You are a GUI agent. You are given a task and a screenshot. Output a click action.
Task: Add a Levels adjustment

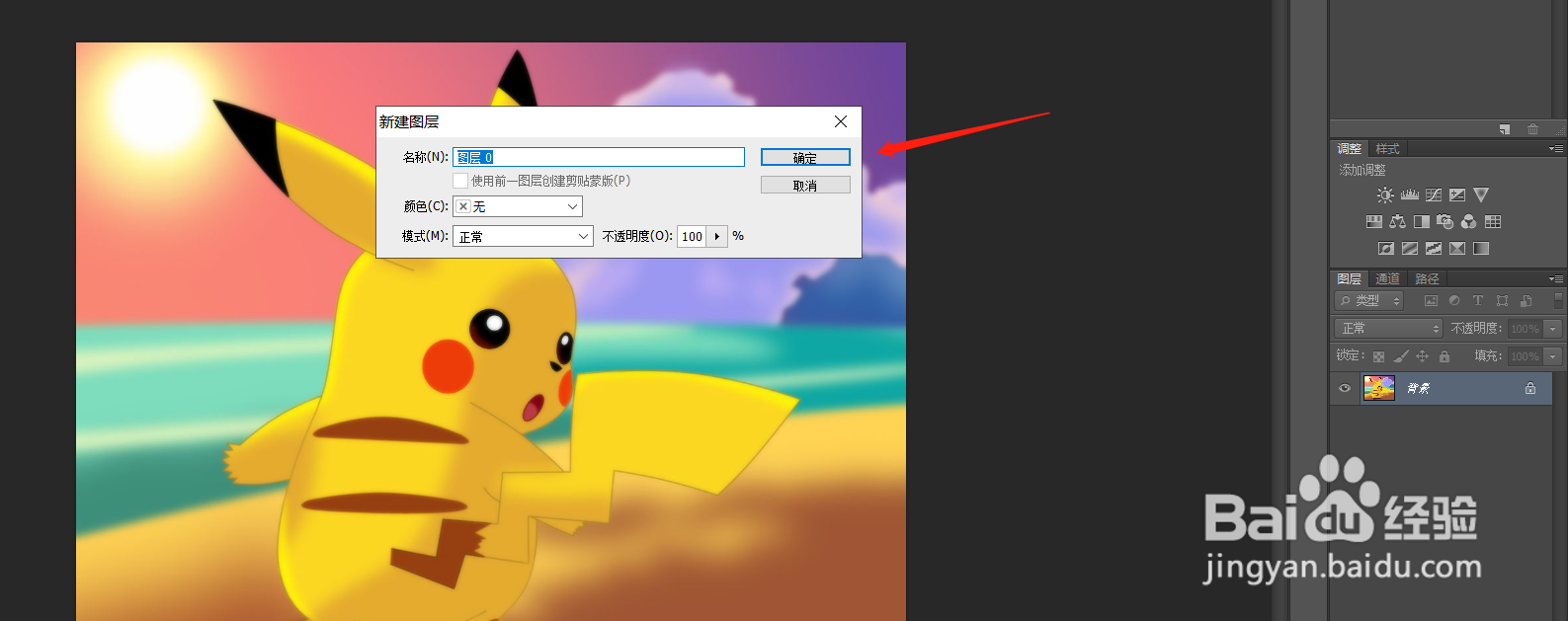coord(1410,195)
